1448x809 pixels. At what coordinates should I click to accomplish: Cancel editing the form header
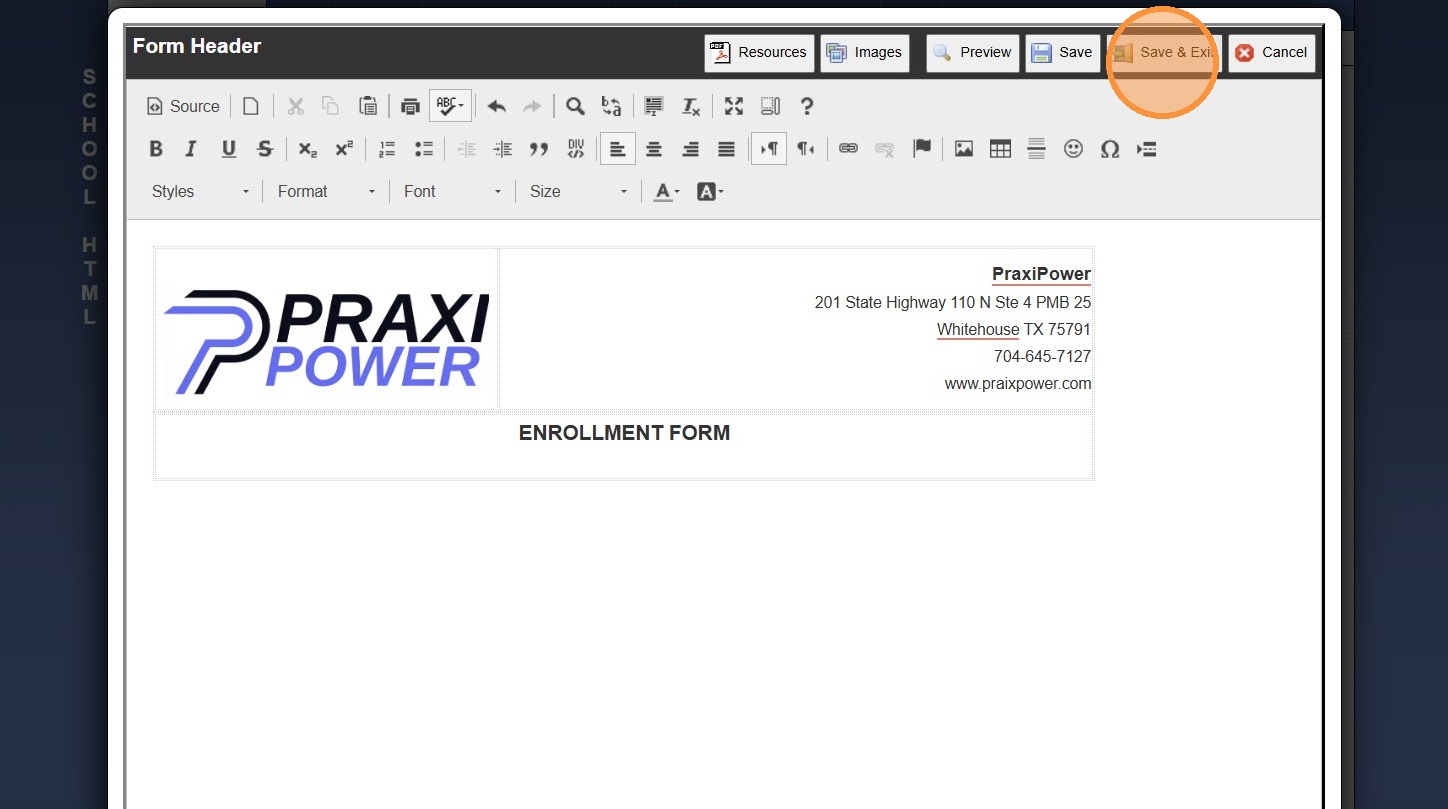point(1272,53)
